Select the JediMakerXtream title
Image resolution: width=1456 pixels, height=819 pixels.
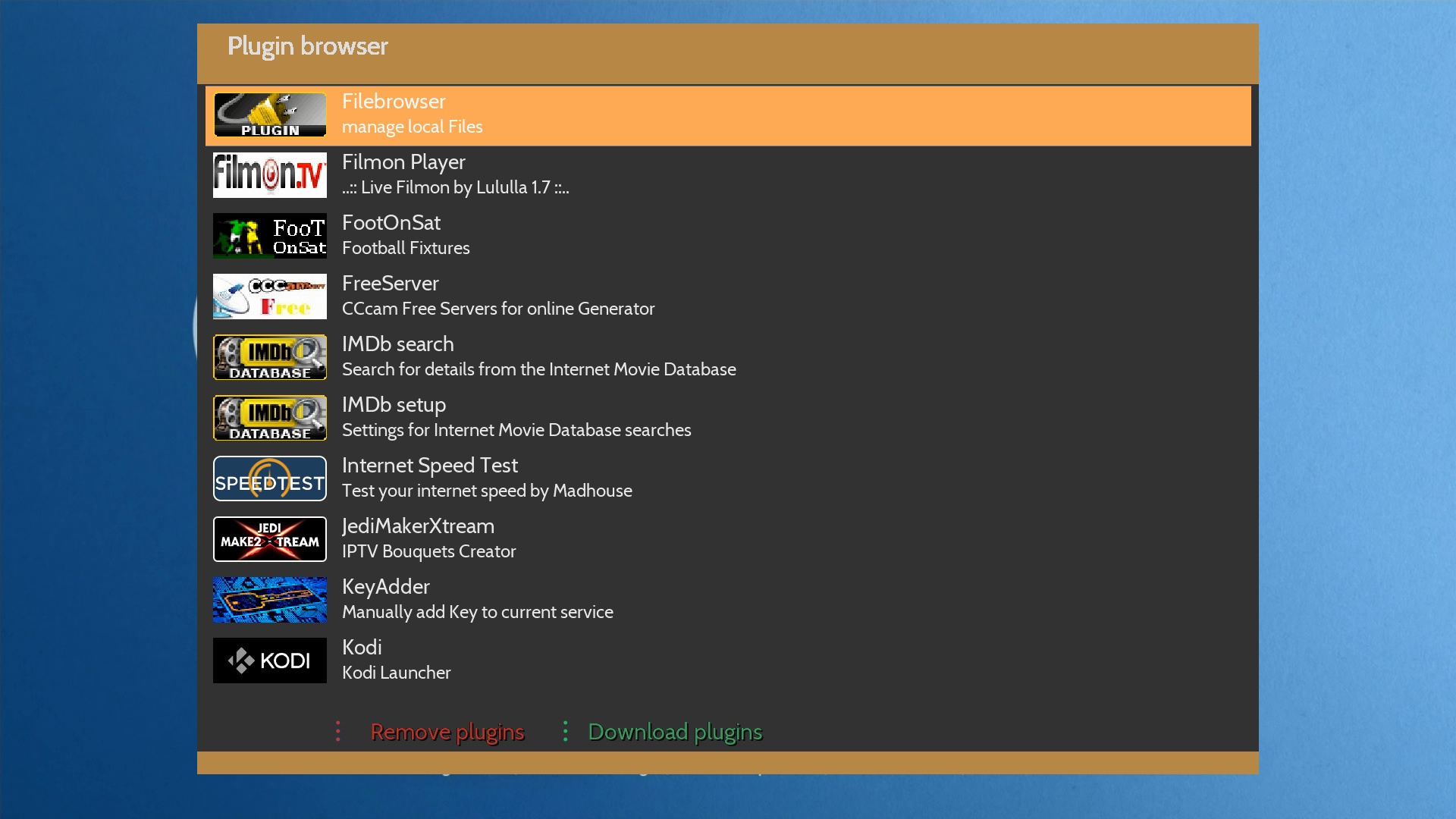tap(418, 526)
